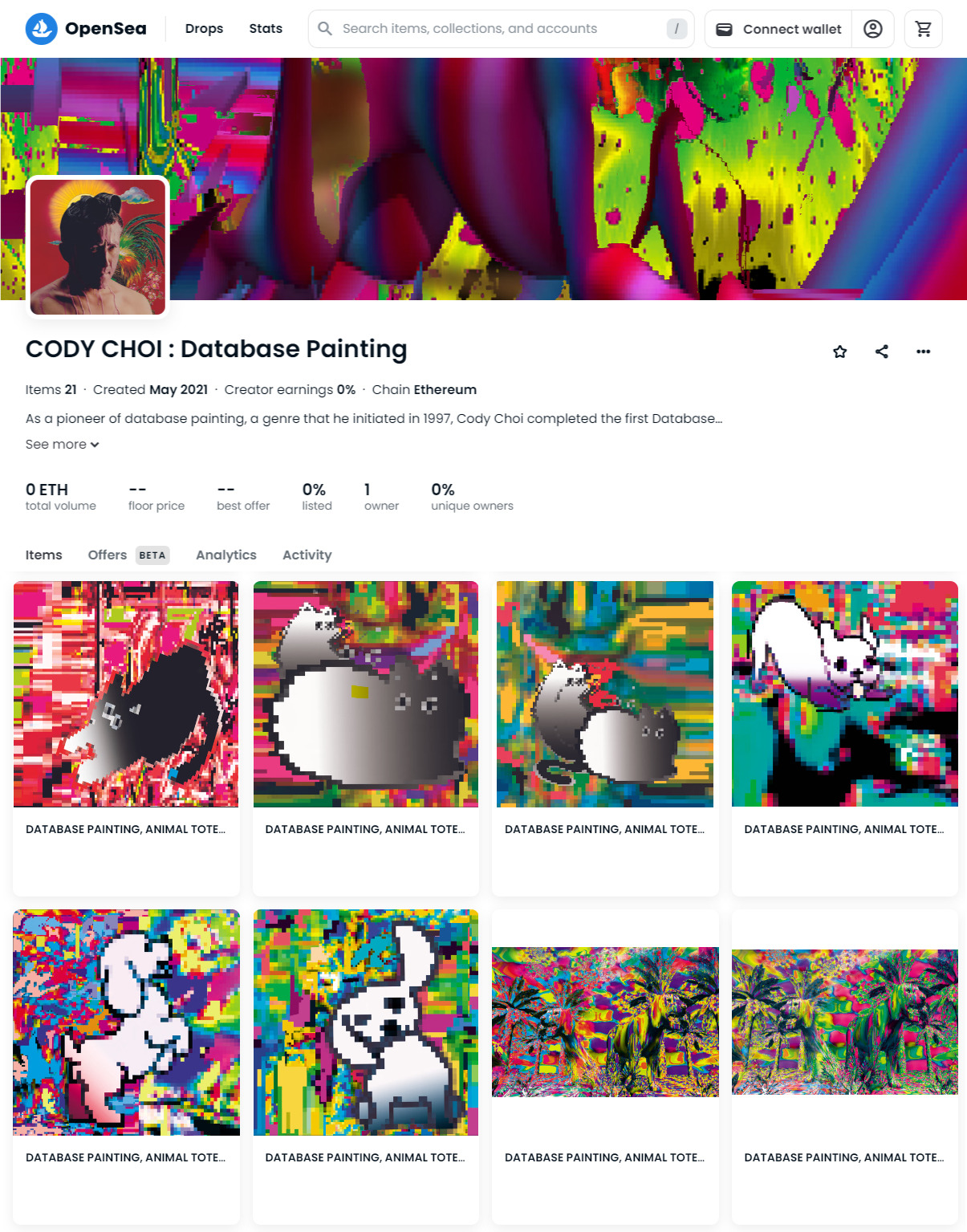Share the collection via share icon
Screen dimensions: 967x1232
tap(882, 352)
